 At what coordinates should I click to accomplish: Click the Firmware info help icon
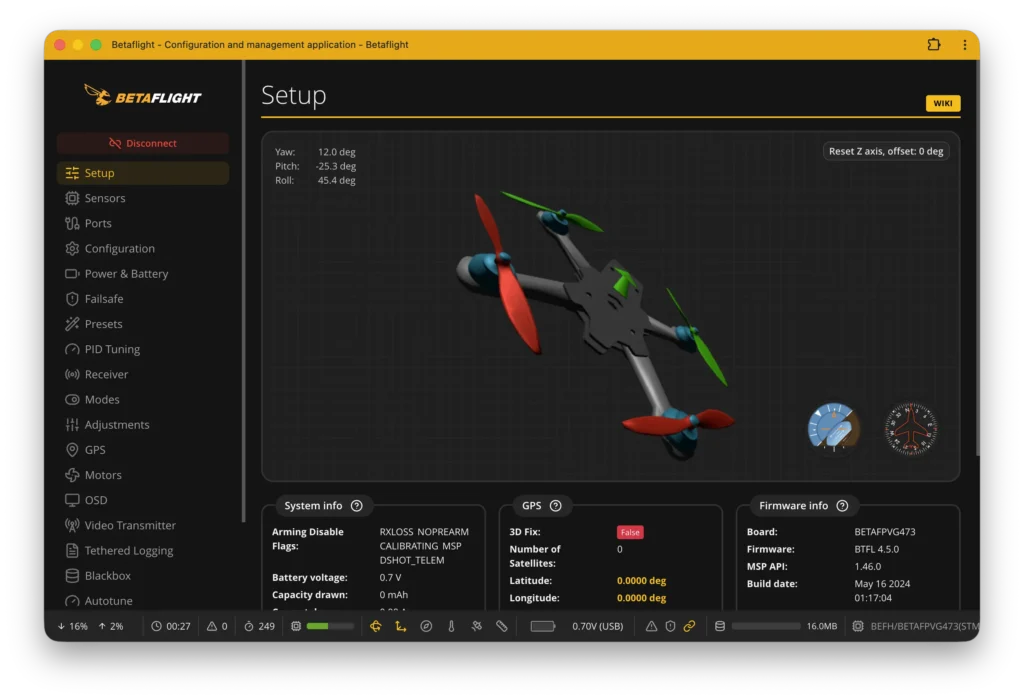(842, 505)
